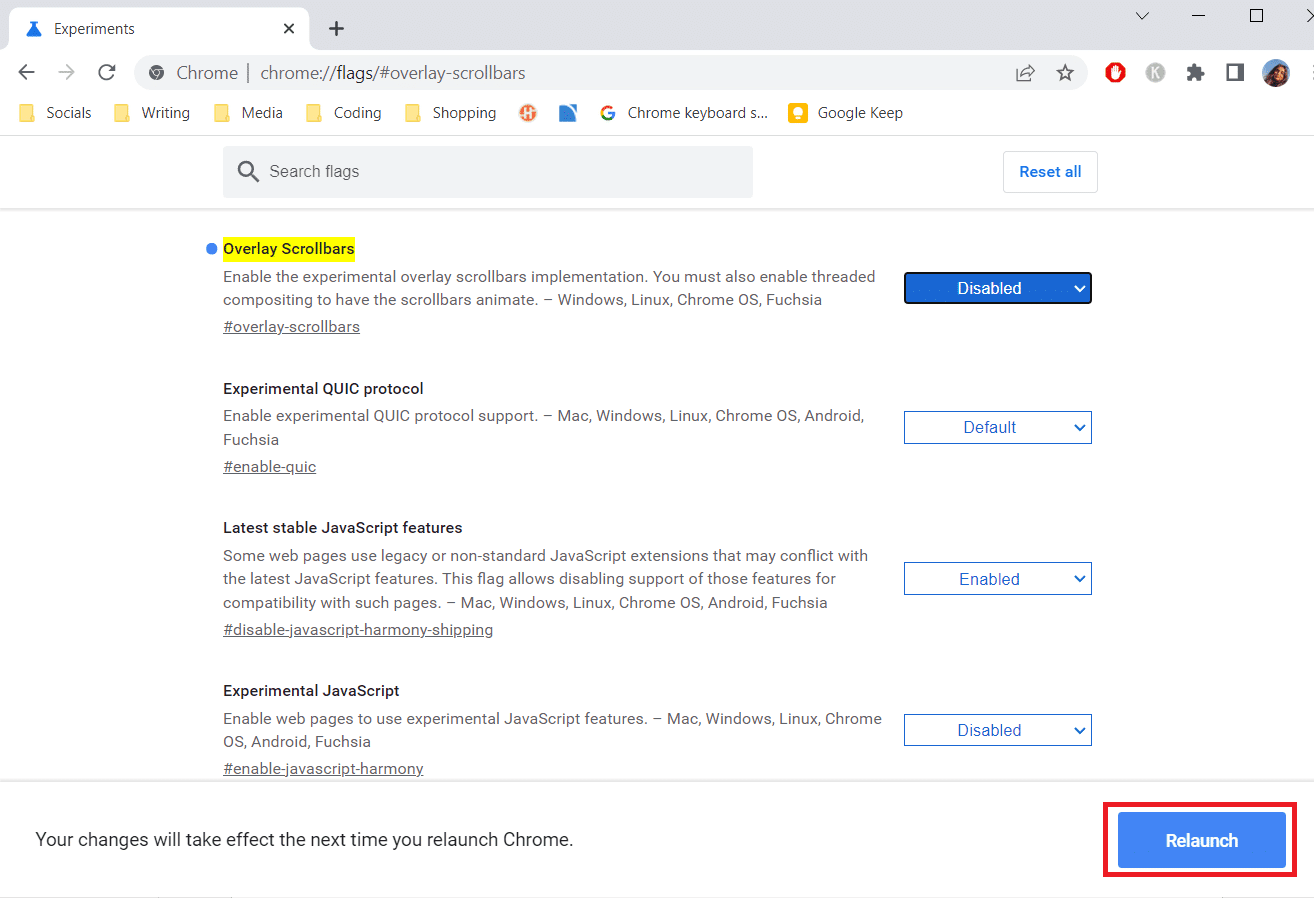Open the Google Keep bookmark
This screenshot has width=1314, height=898.
[845, 113]
